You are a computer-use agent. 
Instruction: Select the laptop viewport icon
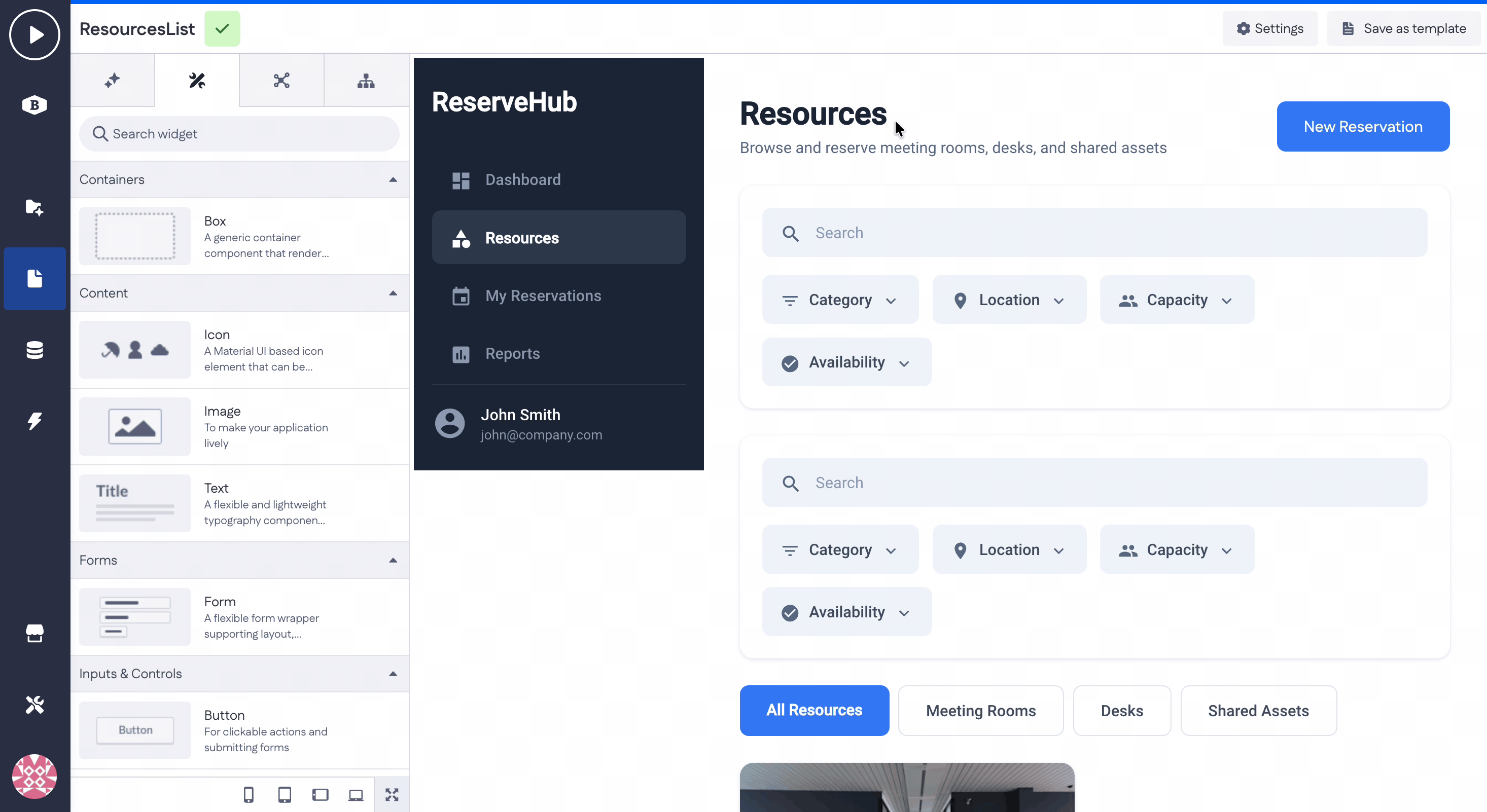pyautogui.click(x=356, y=795)
